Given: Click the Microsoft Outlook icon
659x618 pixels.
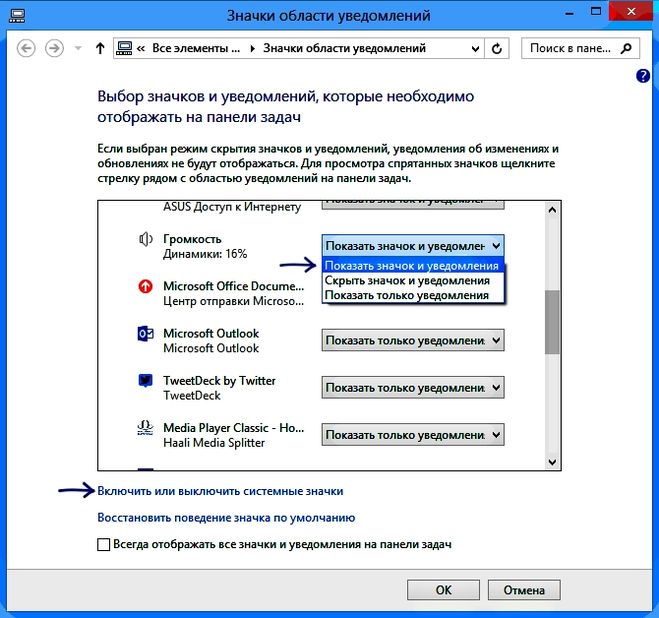Looking at the screenshot, I should tap(145, 335).
